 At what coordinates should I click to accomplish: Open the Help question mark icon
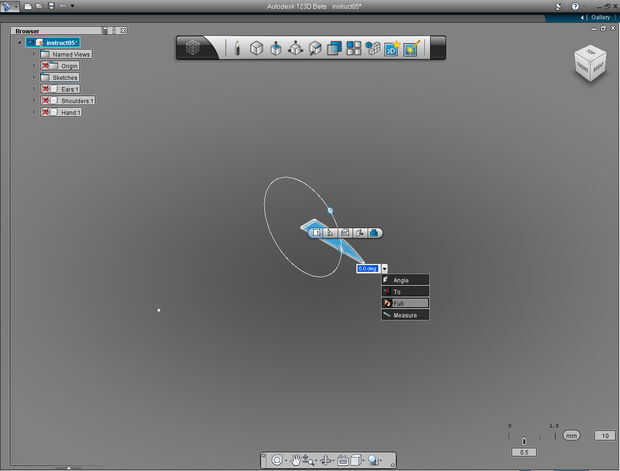tap(575, 6)
